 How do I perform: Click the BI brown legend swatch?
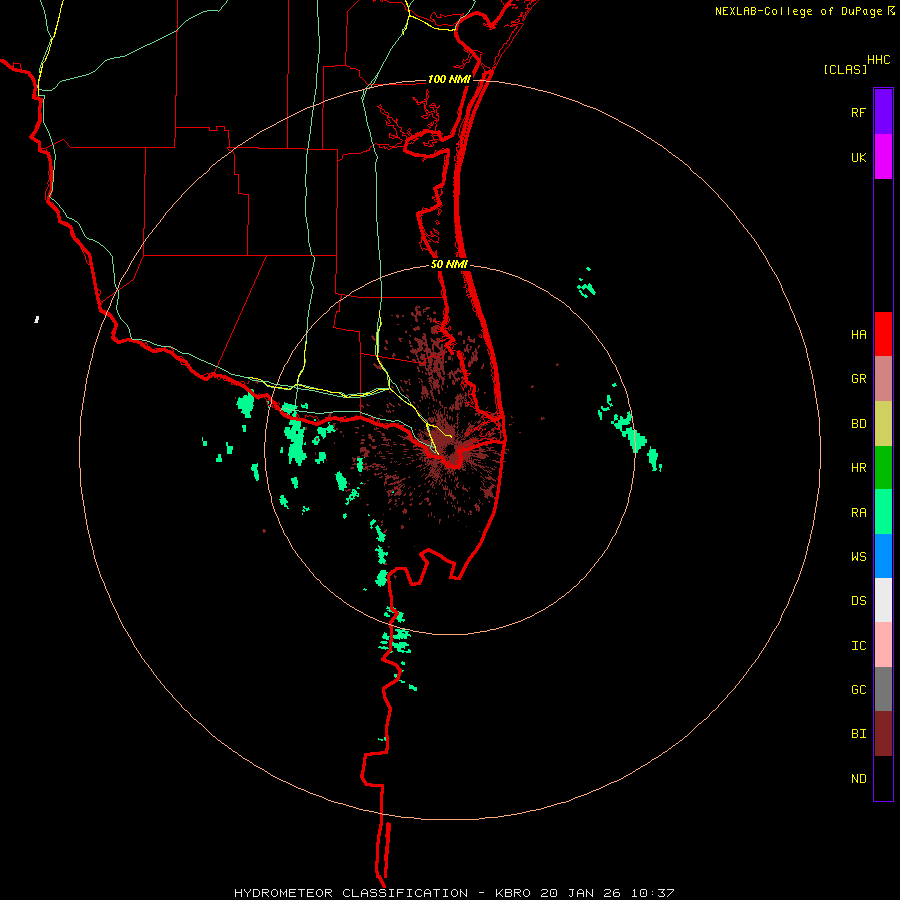coord(883,734)
